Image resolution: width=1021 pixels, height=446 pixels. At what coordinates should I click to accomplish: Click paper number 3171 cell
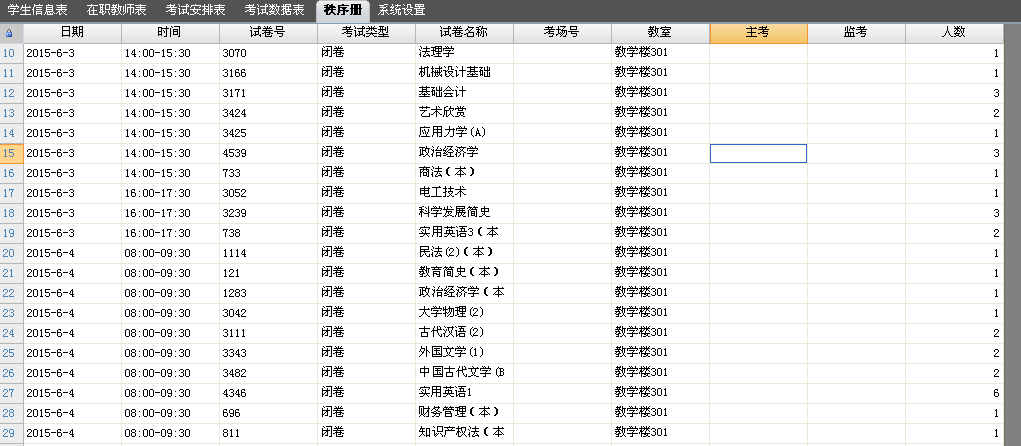[268, 94]
